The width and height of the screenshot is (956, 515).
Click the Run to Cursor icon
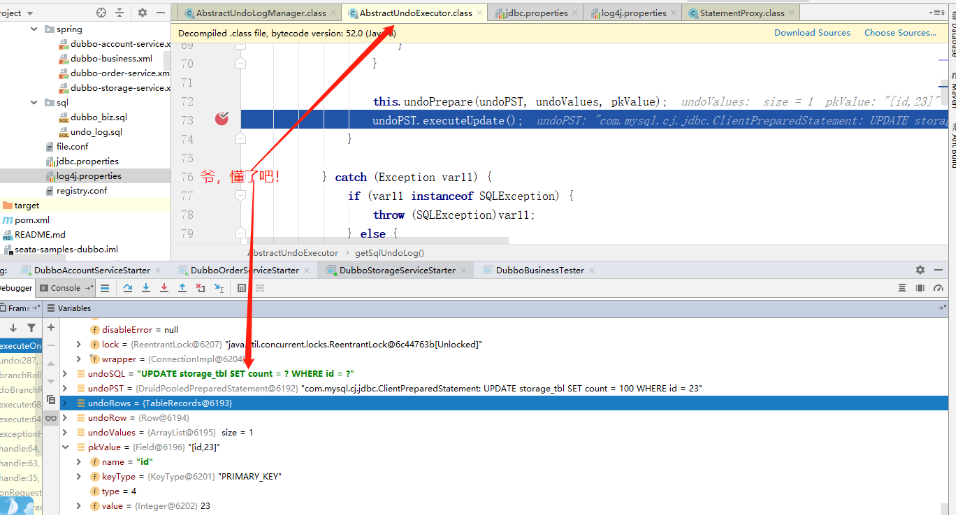coord(219,288)
